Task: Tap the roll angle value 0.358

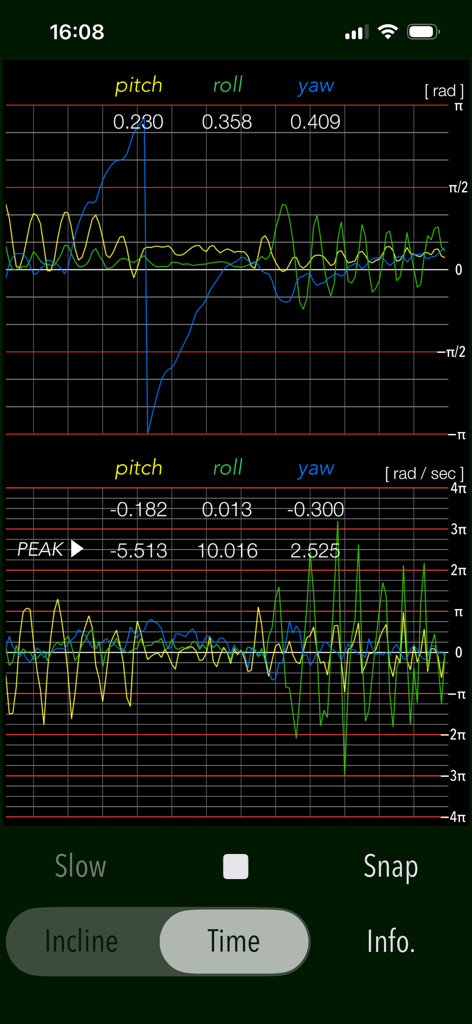Action: tap(227, 122)
